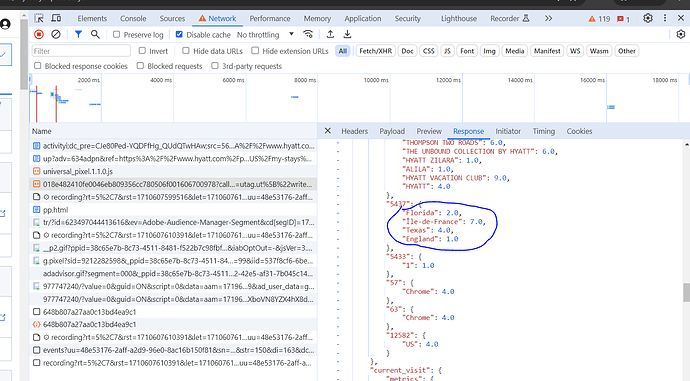Select the g.pixel?sid=9212282598 request
The height and width of the screenshot is (381, 690).
coord(173,261)
